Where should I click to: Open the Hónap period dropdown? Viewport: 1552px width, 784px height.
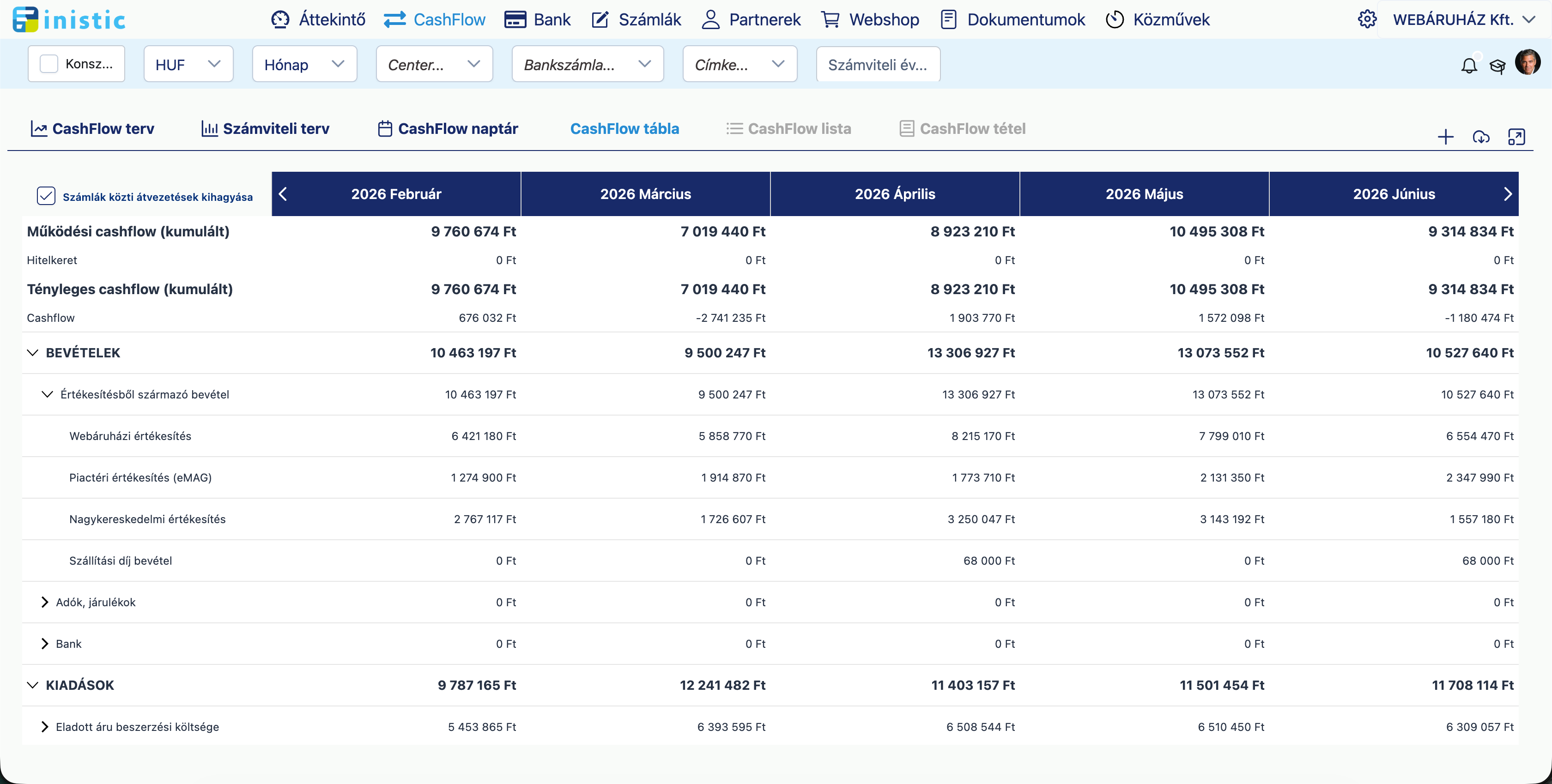pyautogui.click(x=304, y=64)
